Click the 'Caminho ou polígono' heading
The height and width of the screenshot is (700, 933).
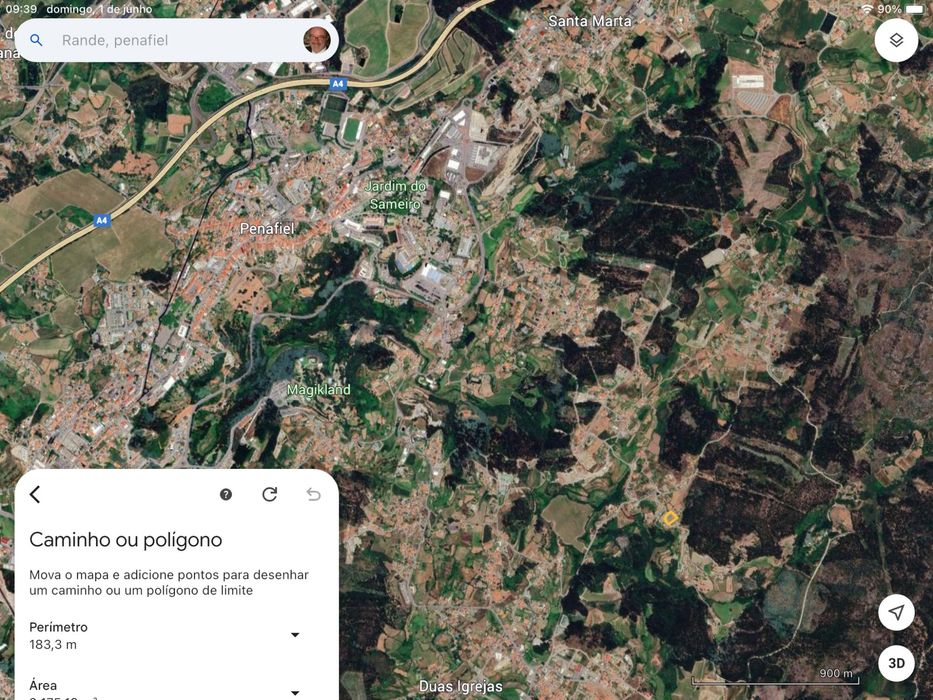point(126,540)
